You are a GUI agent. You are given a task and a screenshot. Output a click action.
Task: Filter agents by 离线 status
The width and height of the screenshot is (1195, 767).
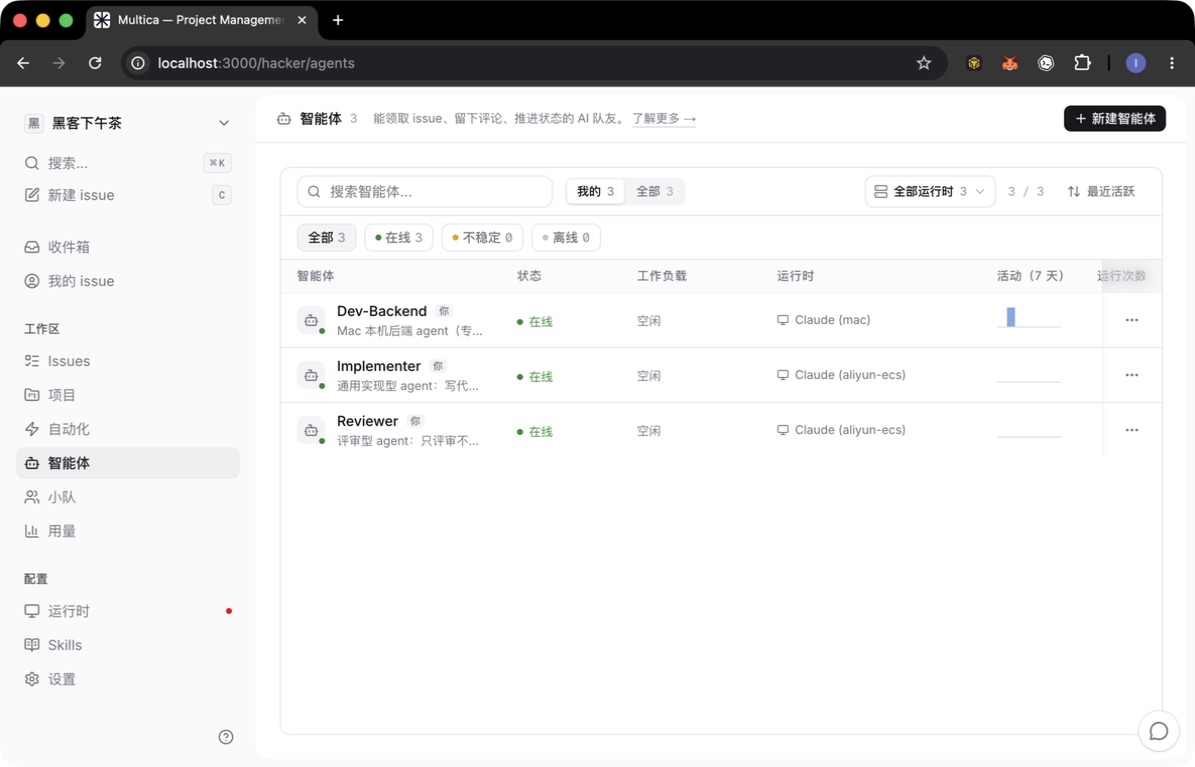tap(565, 237)
